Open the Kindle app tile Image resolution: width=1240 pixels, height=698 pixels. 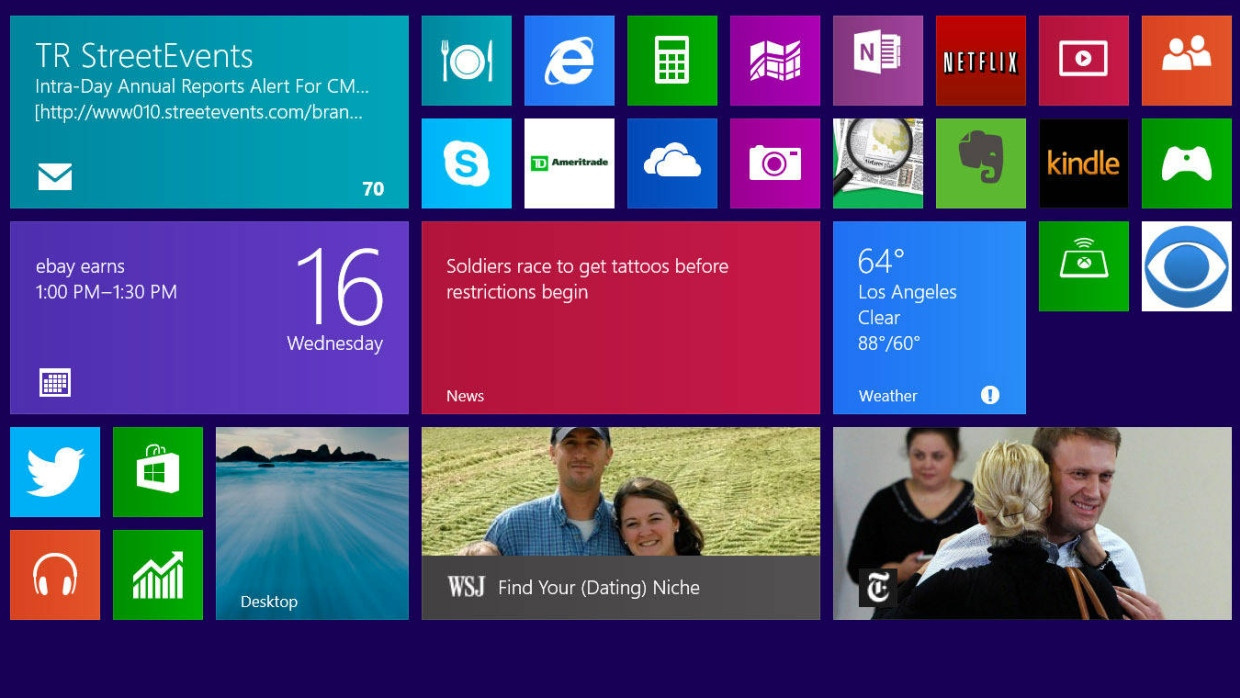(1083, 163)
